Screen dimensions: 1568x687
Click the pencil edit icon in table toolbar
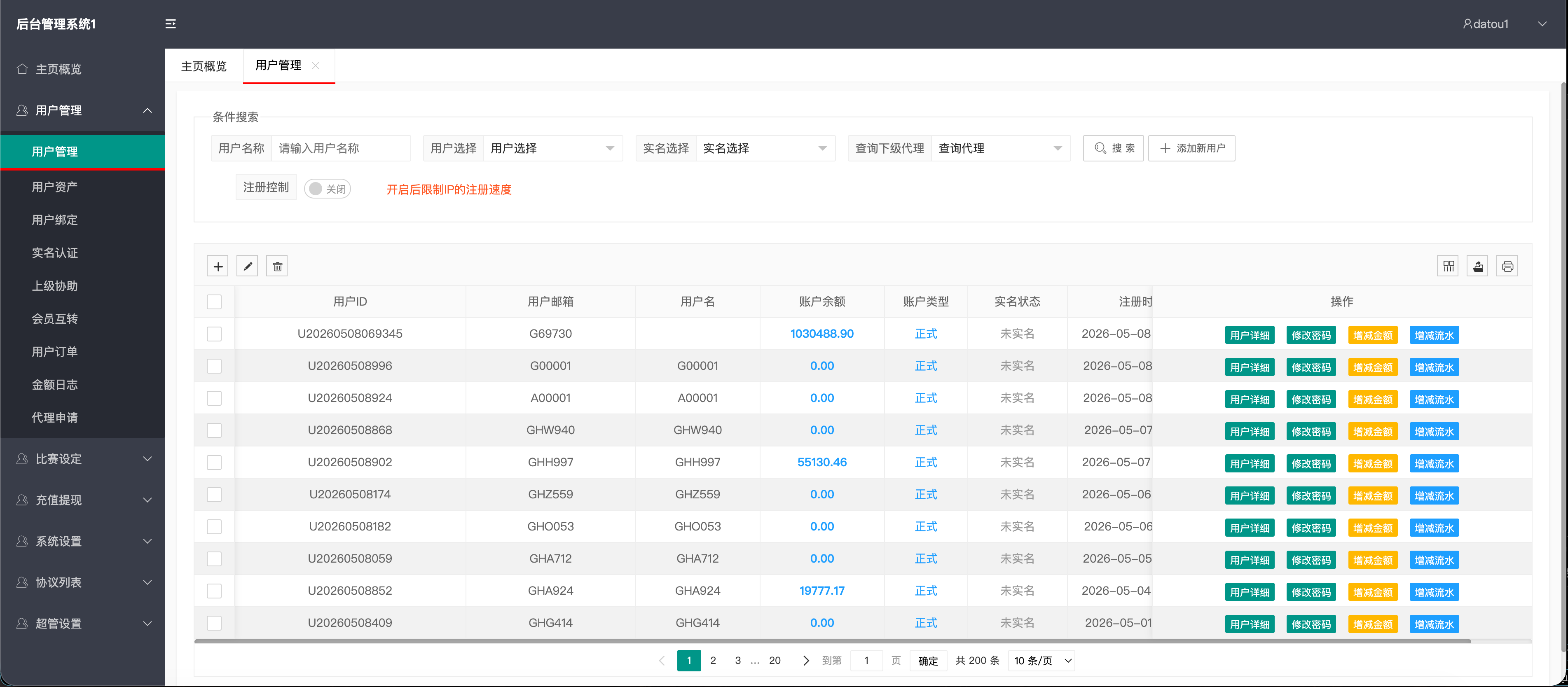pos(247,266)
